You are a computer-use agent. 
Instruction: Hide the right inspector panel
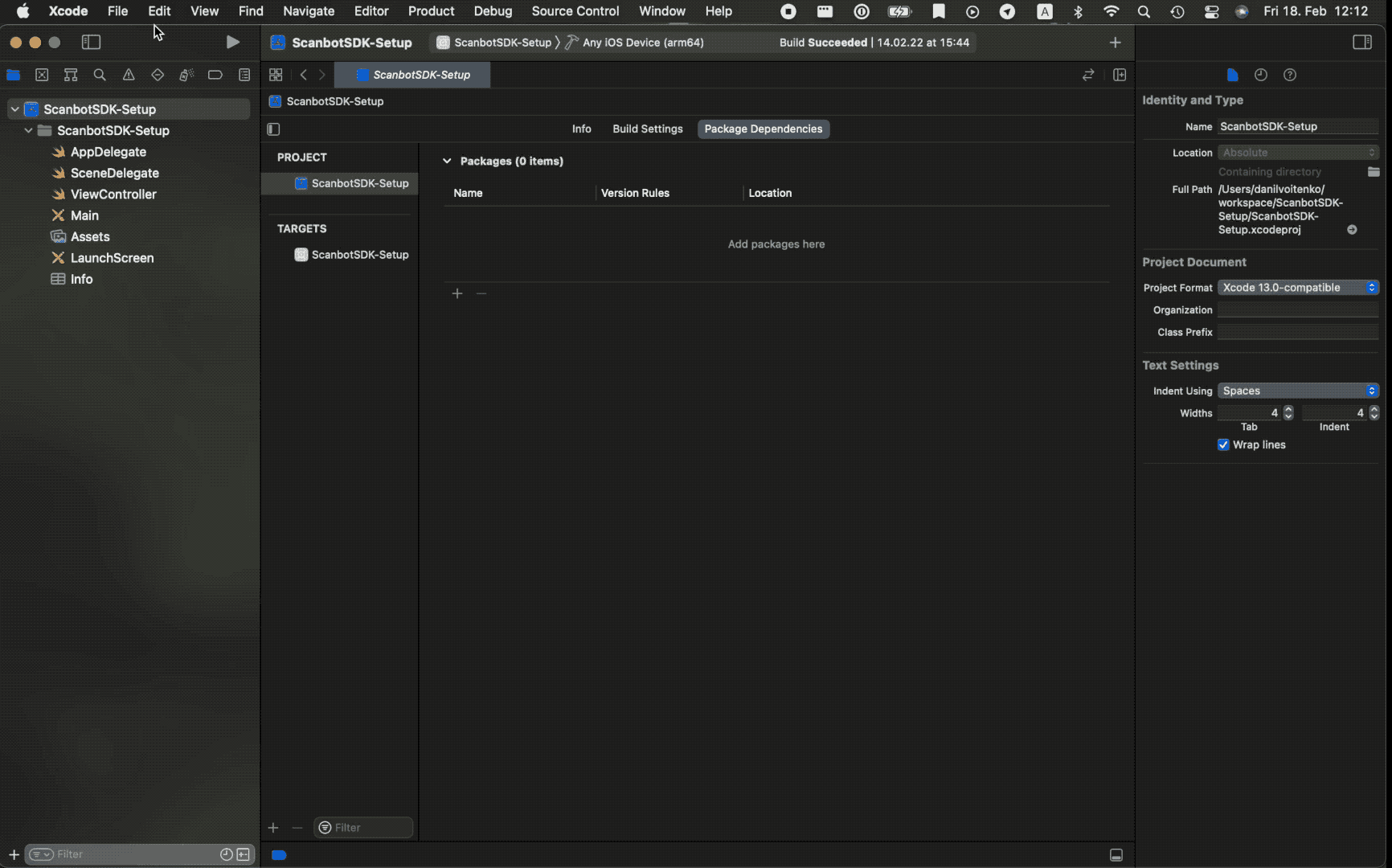1362,42
